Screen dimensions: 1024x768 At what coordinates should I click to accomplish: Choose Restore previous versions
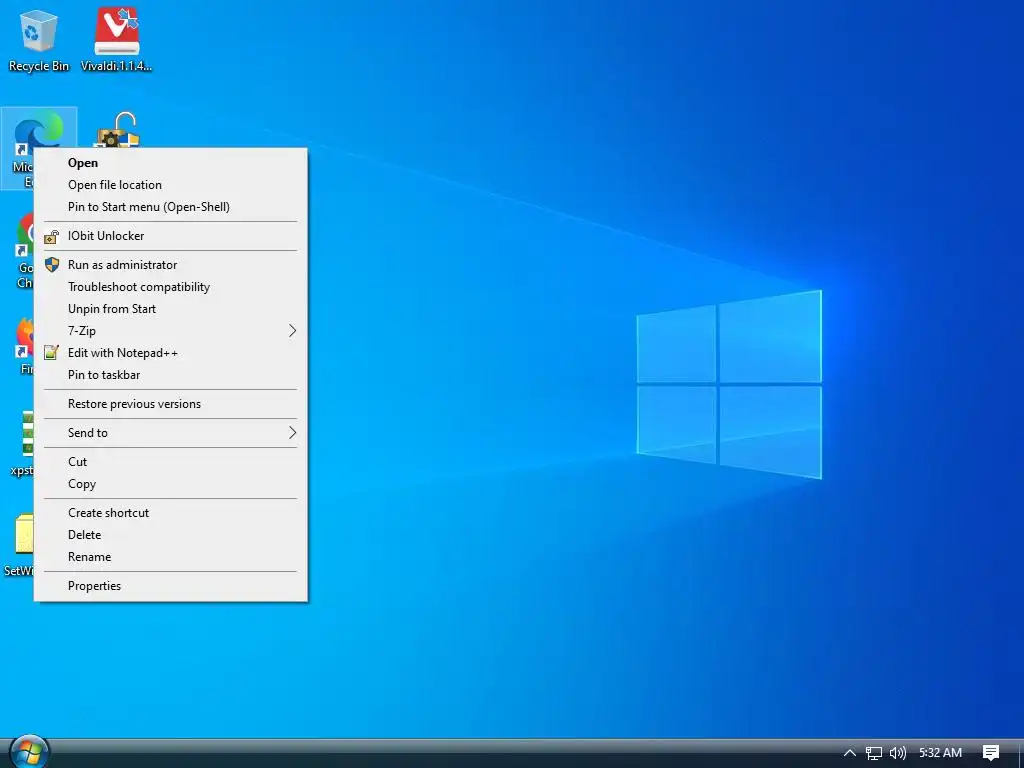click(x=170, y=404)
